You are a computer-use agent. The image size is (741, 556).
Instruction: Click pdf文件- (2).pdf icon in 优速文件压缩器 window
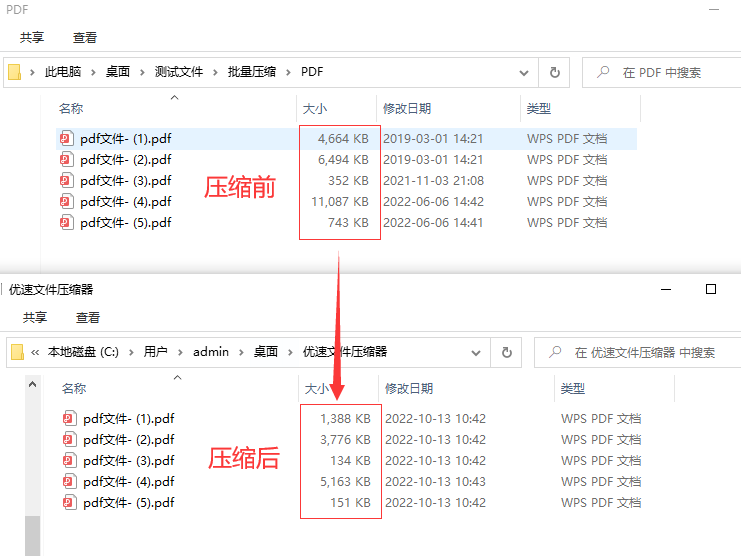click(69, 440)
